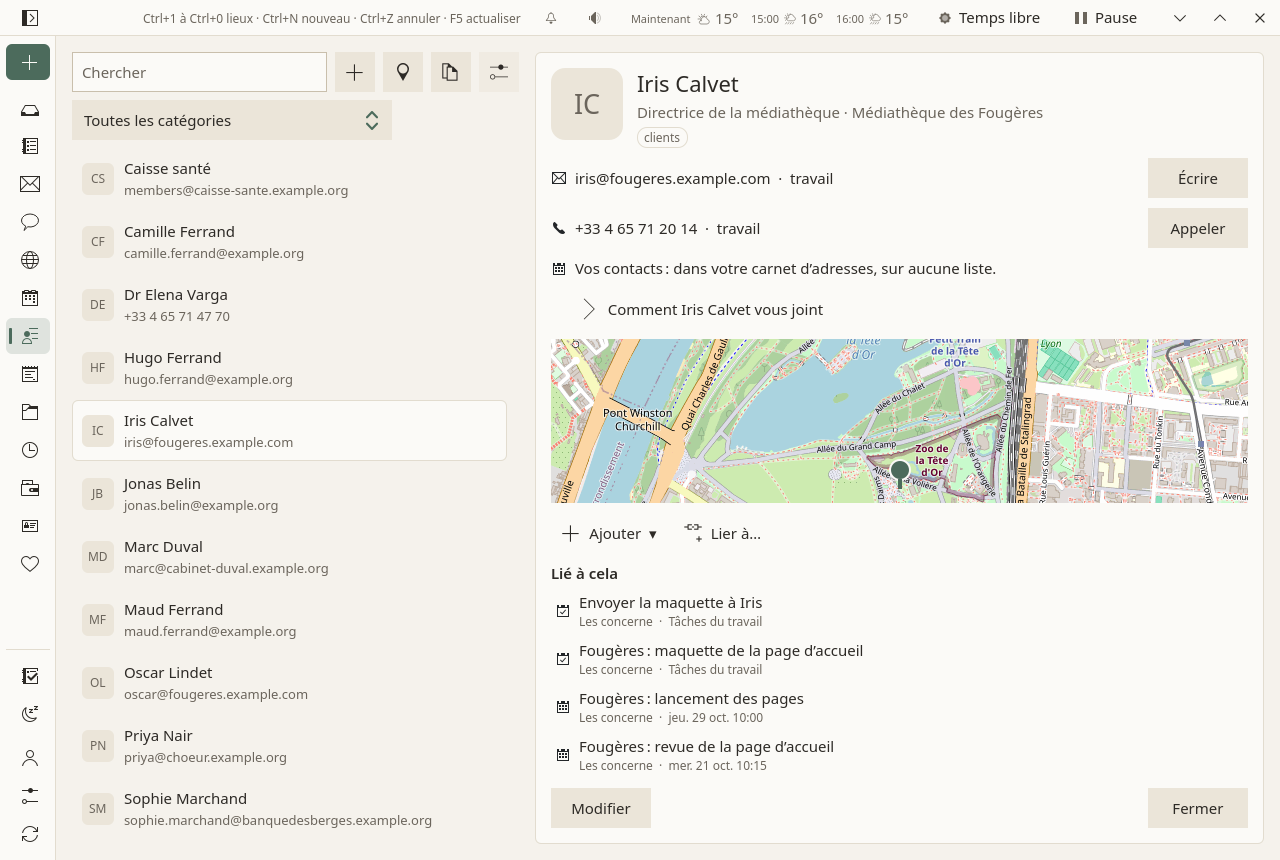Open the Toutes les catégories dropdown
Image resolution: width=1280 pixels, height=860 pixels.
point(232,120)
